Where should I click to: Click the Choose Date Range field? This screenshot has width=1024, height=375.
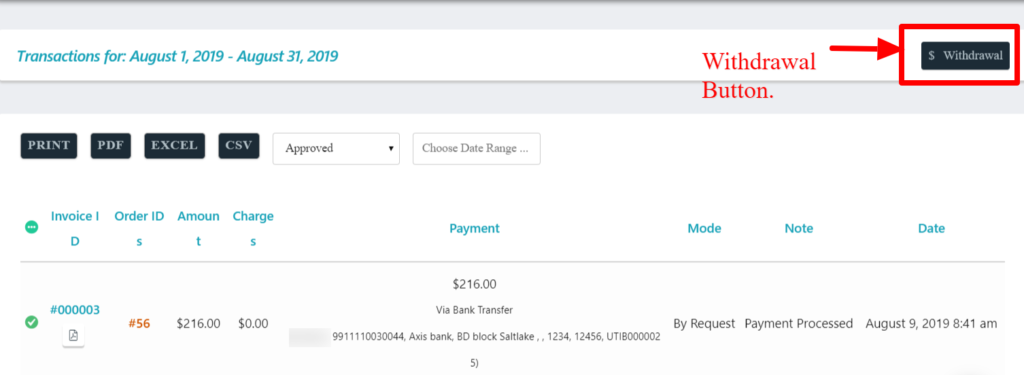(476, 148)
